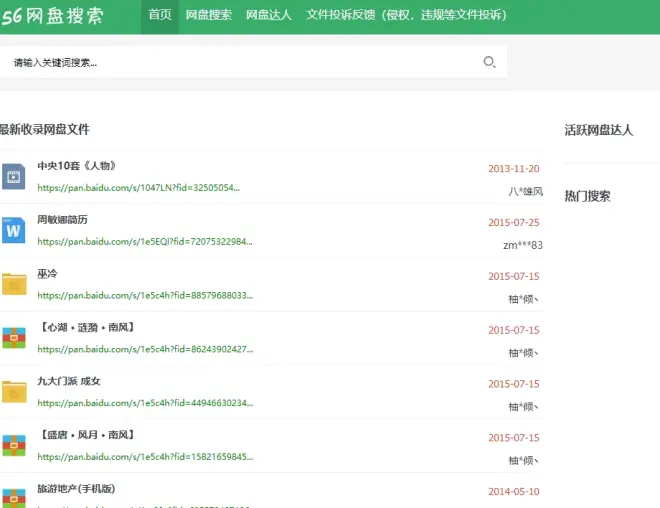Open the 网盘达人 navigation item
The image size is (660, 508).
point(269,16)
